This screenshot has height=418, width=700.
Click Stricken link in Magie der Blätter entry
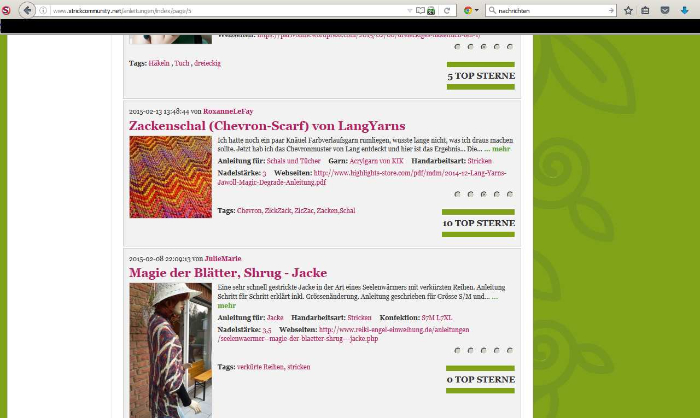click(359, 318)
